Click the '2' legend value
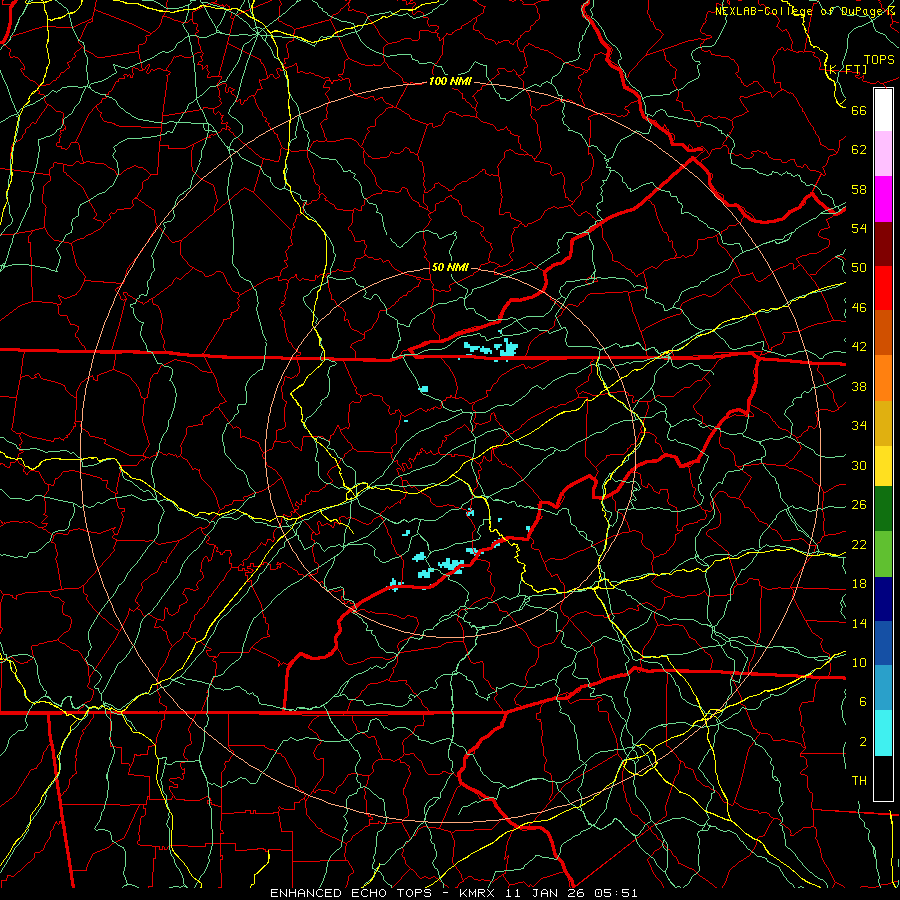This screenshot has width=900, height=900. 863,742
